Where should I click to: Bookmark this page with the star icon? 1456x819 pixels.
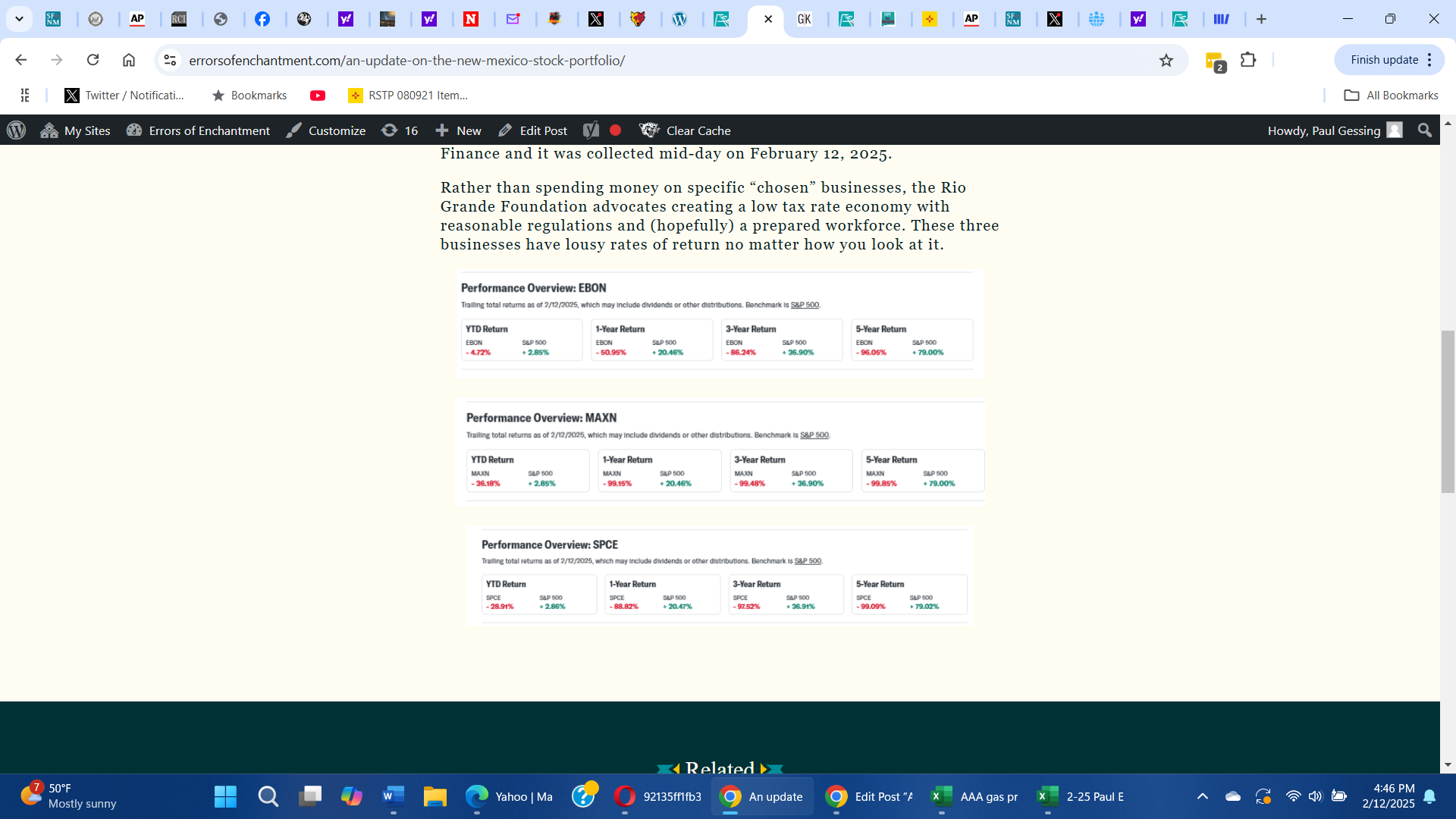[x=1166, y=60]
